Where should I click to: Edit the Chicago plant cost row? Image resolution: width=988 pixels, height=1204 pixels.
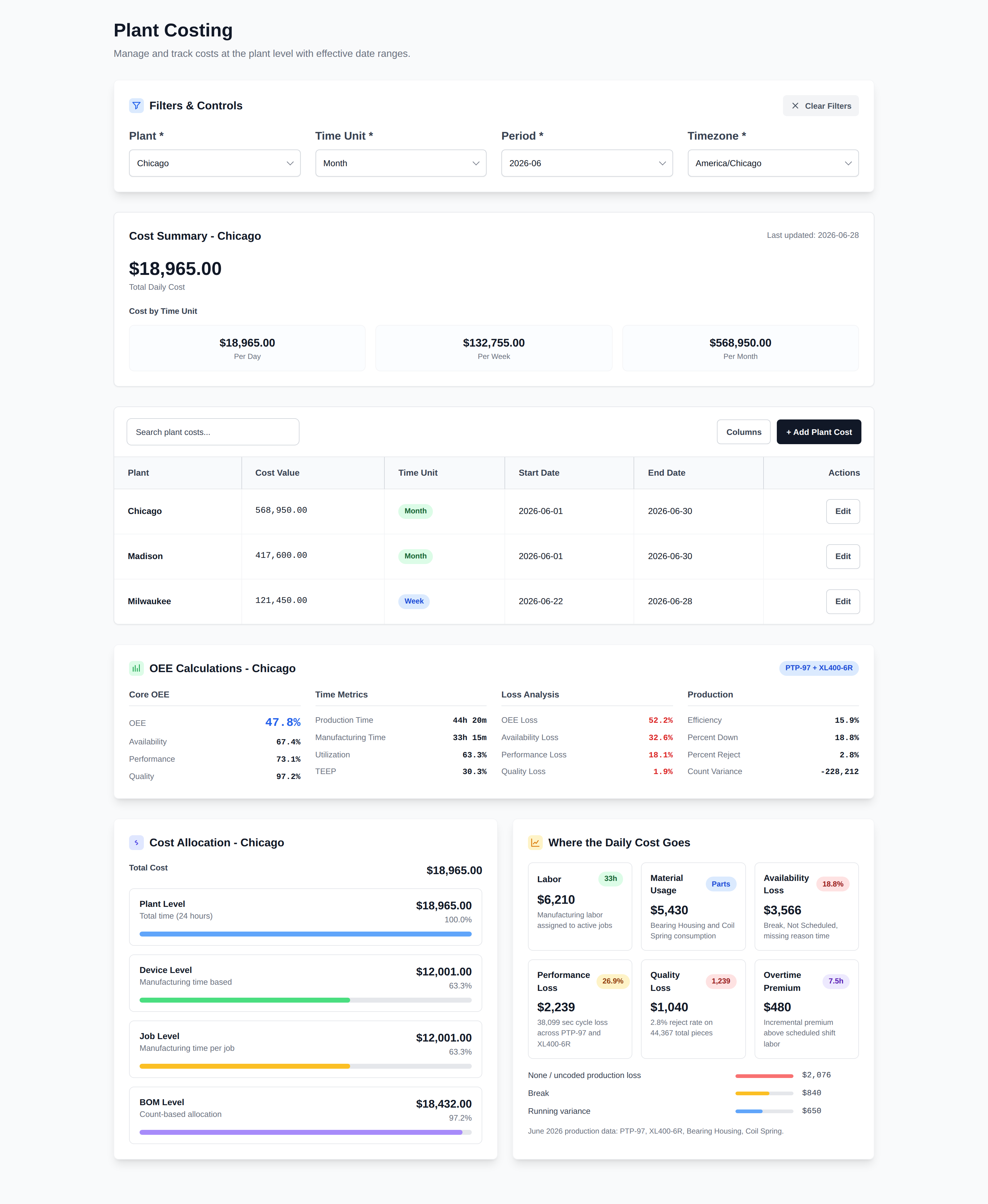pyautogui.click(x=842, y=511)
